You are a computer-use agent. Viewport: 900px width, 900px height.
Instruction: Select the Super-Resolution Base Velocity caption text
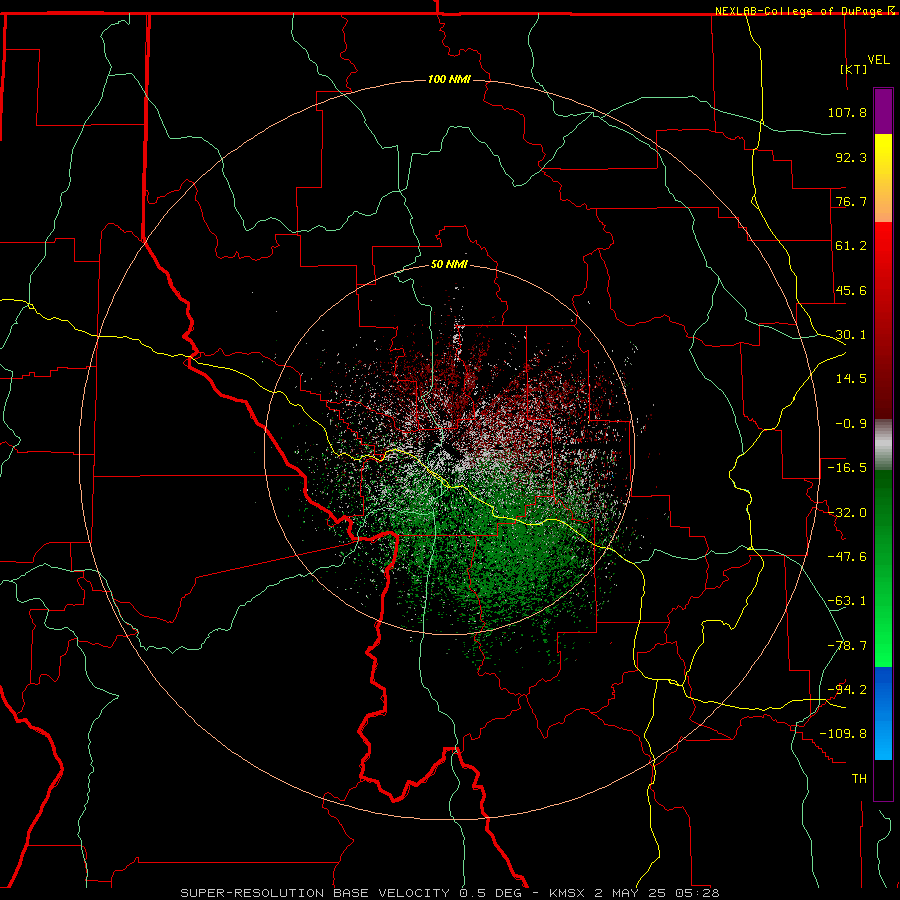pyautogui.click(x=449, y=893)
